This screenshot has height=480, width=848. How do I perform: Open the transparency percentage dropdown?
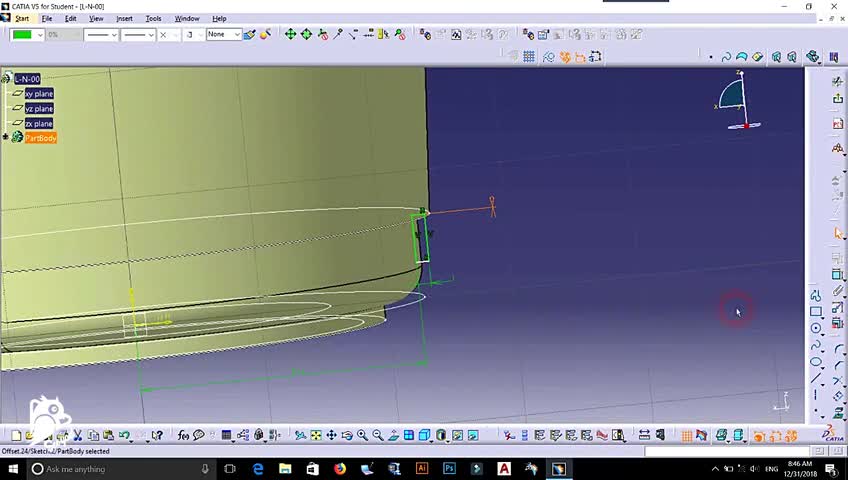[x=64, y=35]
